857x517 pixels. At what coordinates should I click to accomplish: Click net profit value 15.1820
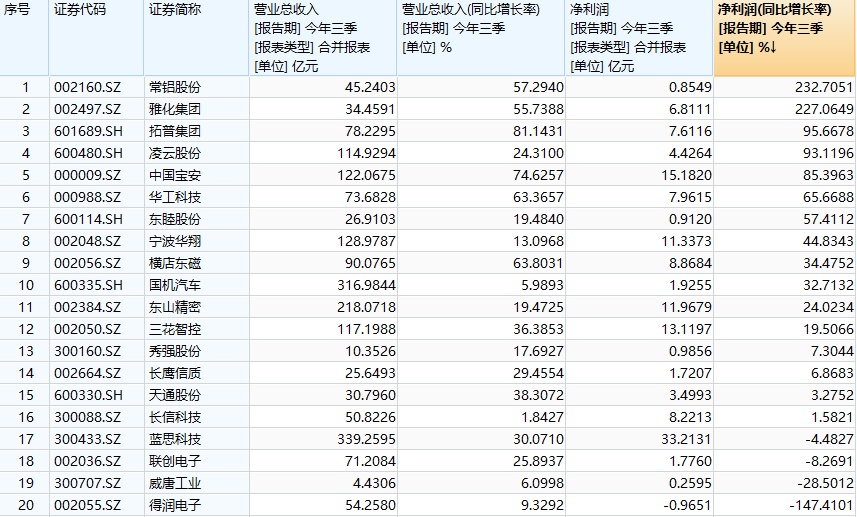686,175
